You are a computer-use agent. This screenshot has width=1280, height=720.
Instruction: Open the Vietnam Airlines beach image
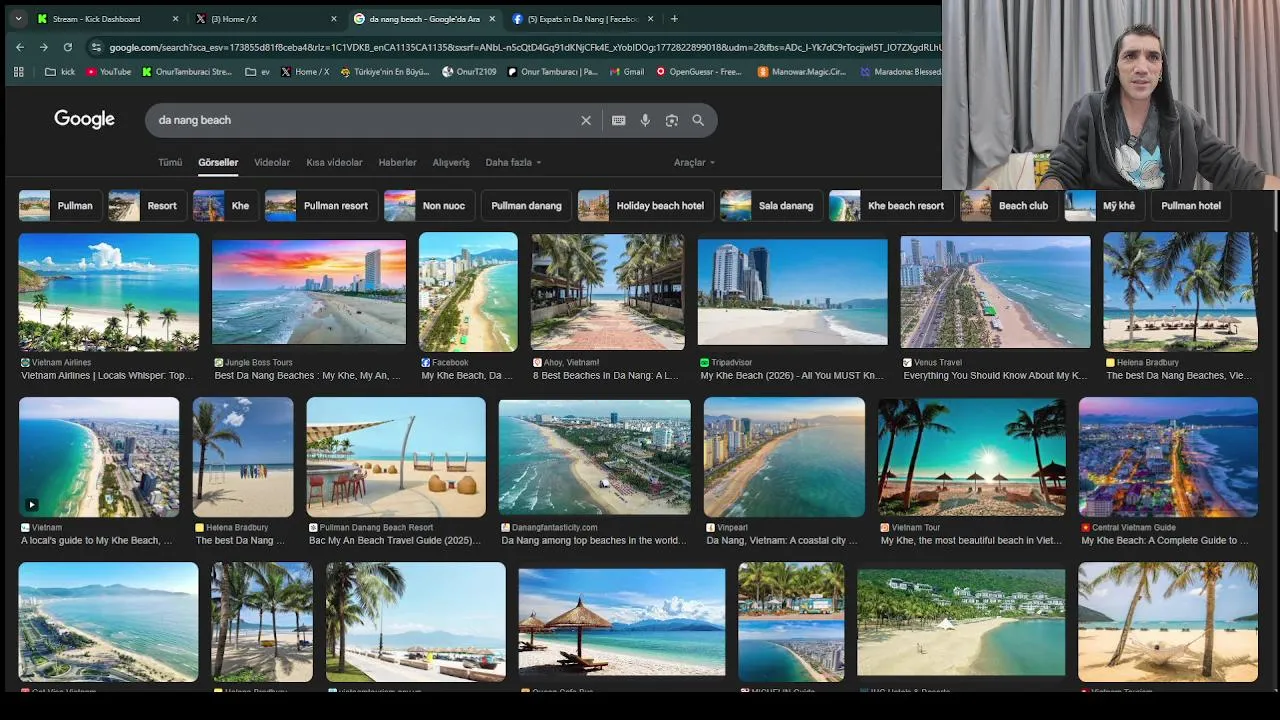(x=109, y=292)
